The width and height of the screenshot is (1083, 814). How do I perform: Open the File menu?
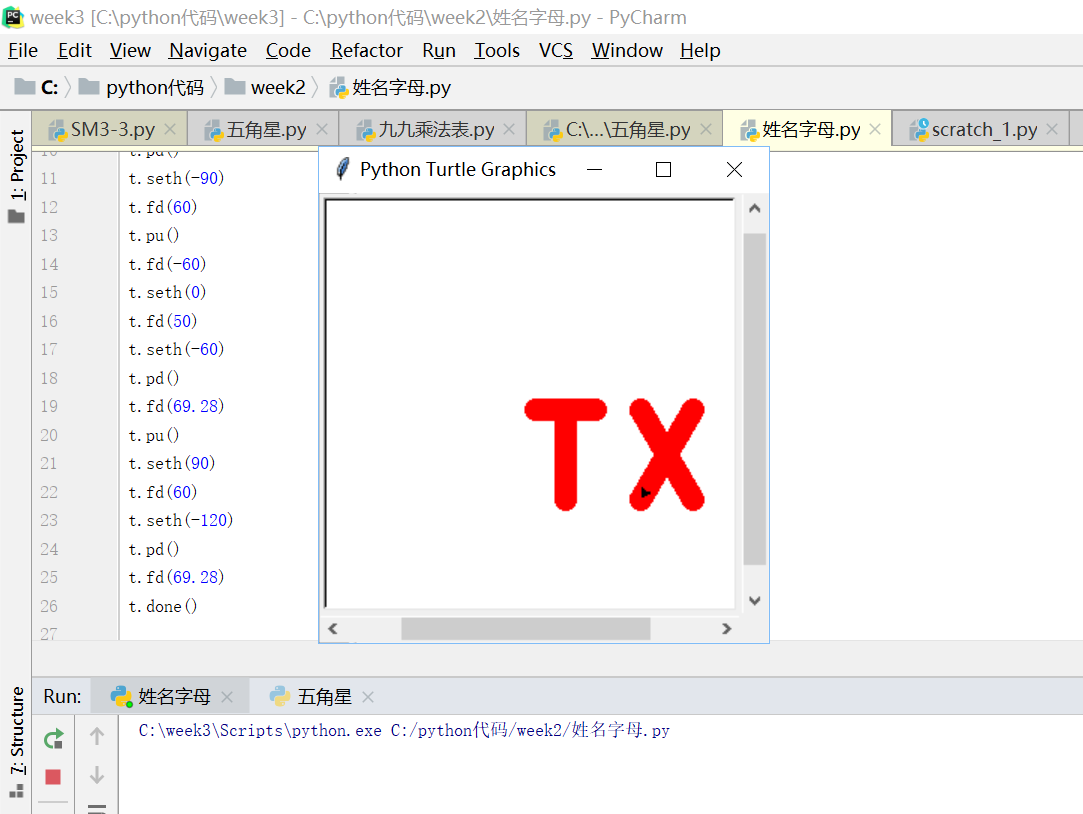pos(23,50)
